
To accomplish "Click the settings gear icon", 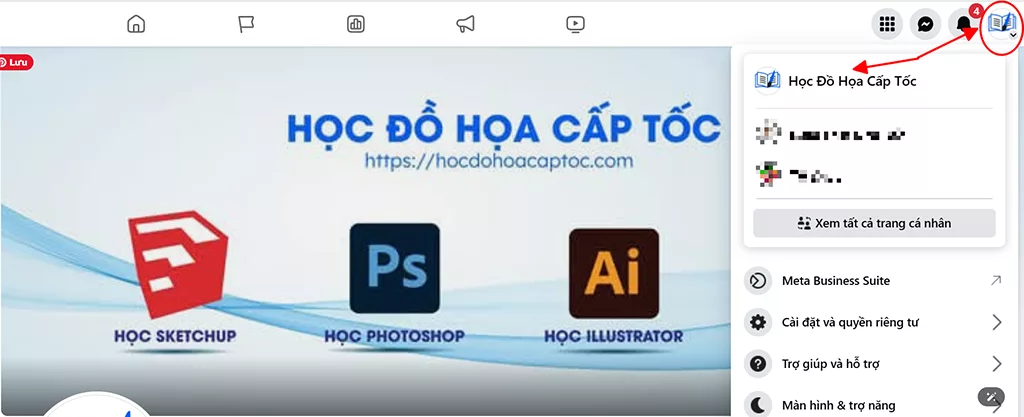I will [758, 322].
